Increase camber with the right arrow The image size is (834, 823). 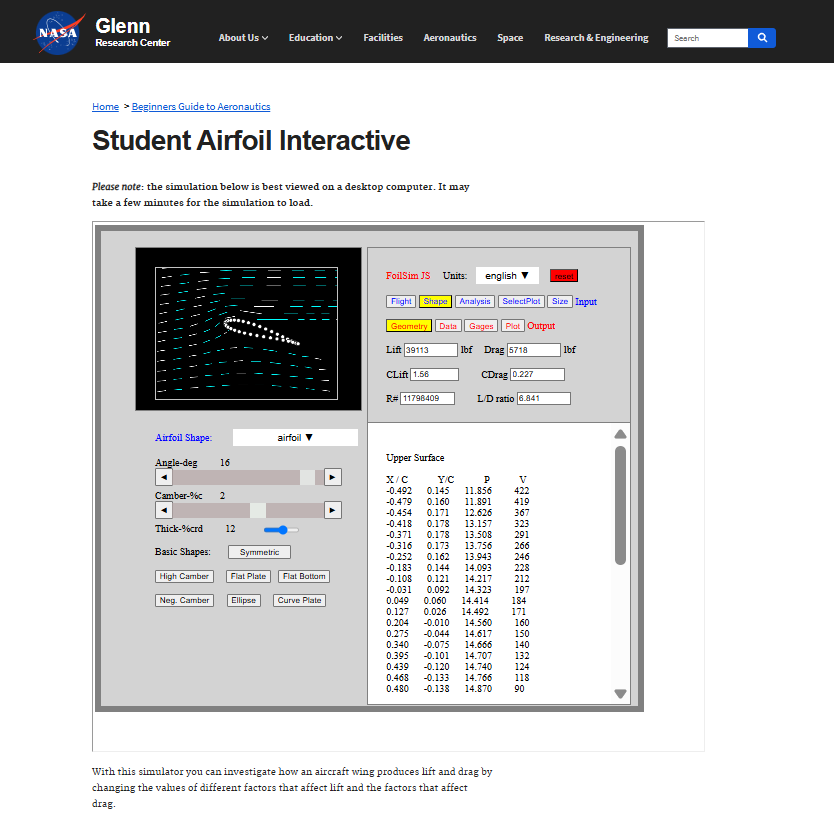click(x=333, y=510)
